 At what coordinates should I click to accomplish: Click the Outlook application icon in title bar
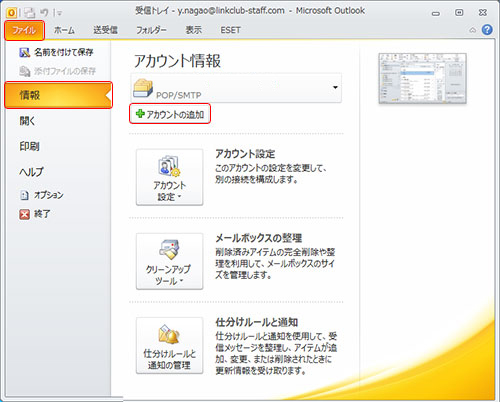pyautogui.click(x=11, y=13)
